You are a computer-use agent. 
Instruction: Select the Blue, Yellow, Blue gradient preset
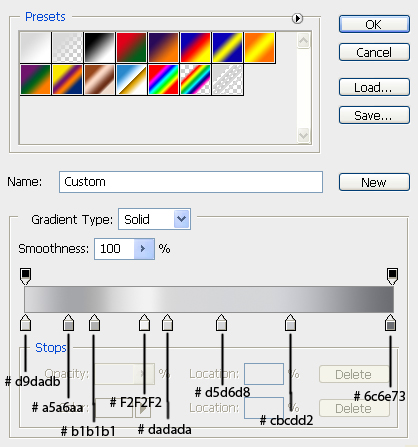pyautogui.click(x=227, y=47)
